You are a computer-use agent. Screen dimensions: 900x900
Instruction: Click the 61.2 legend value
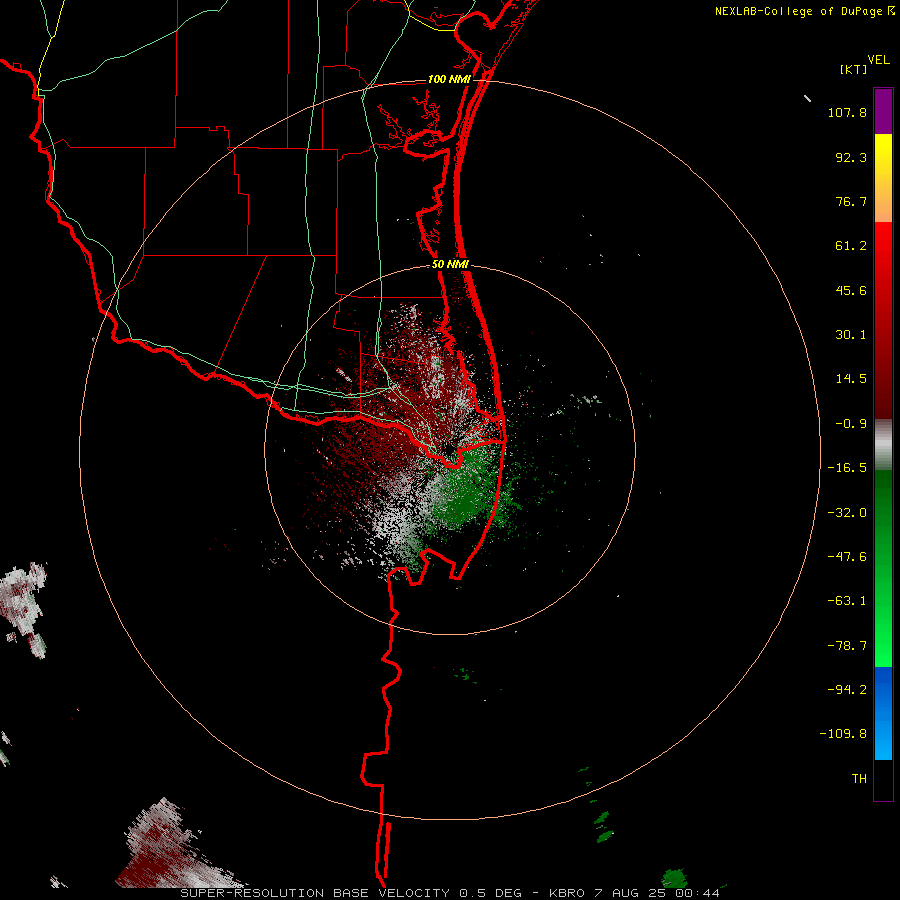click(851, 246)
